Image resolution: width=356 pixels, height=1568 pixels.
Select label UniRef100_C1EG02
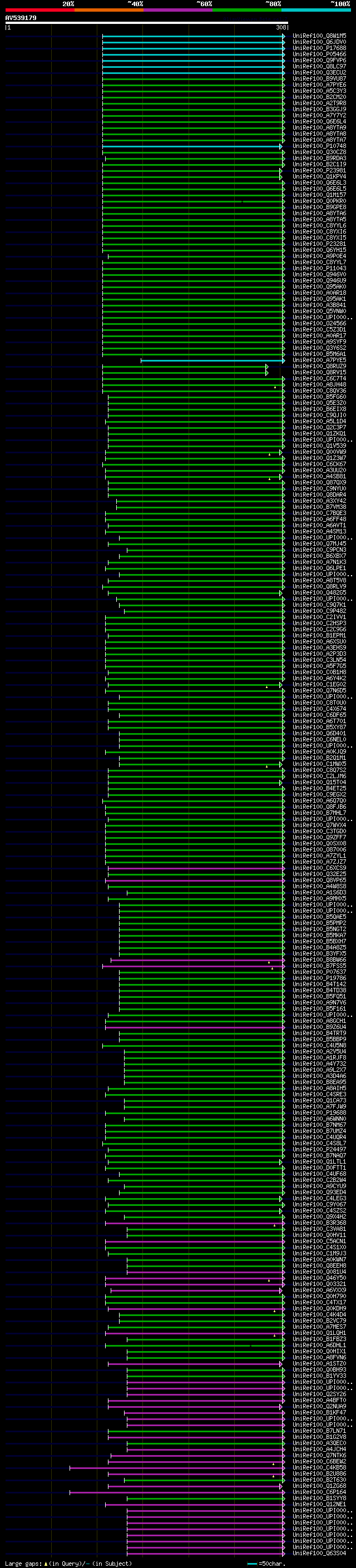[x=319, y=685]
